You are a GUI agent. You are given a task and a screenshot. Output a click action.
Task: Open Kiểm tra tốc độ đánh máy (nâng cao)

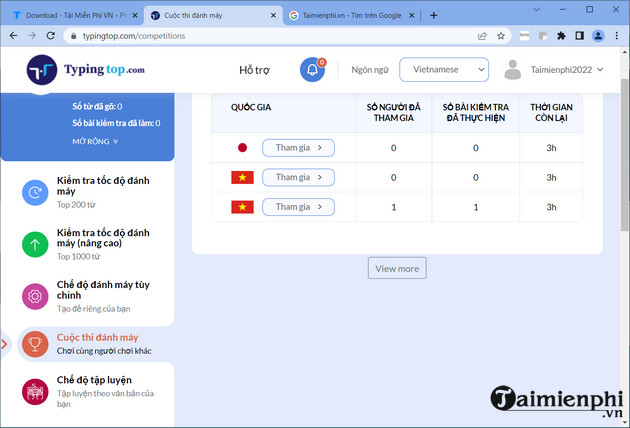[103, 244]
